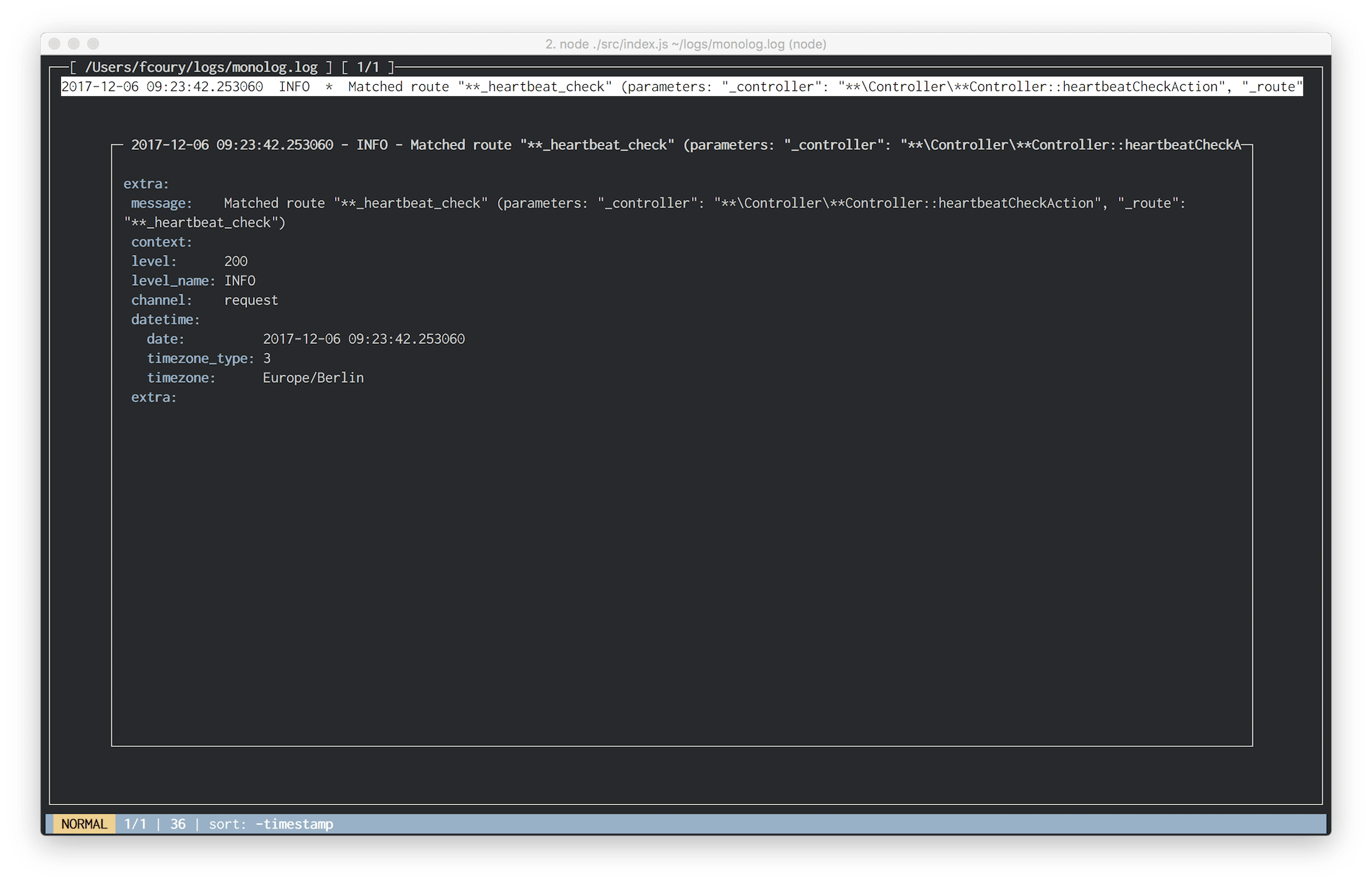Click the NORMAL mode indicator in status bar
This screenshot has height=884, width=1372.
click(x=84, y=824)
